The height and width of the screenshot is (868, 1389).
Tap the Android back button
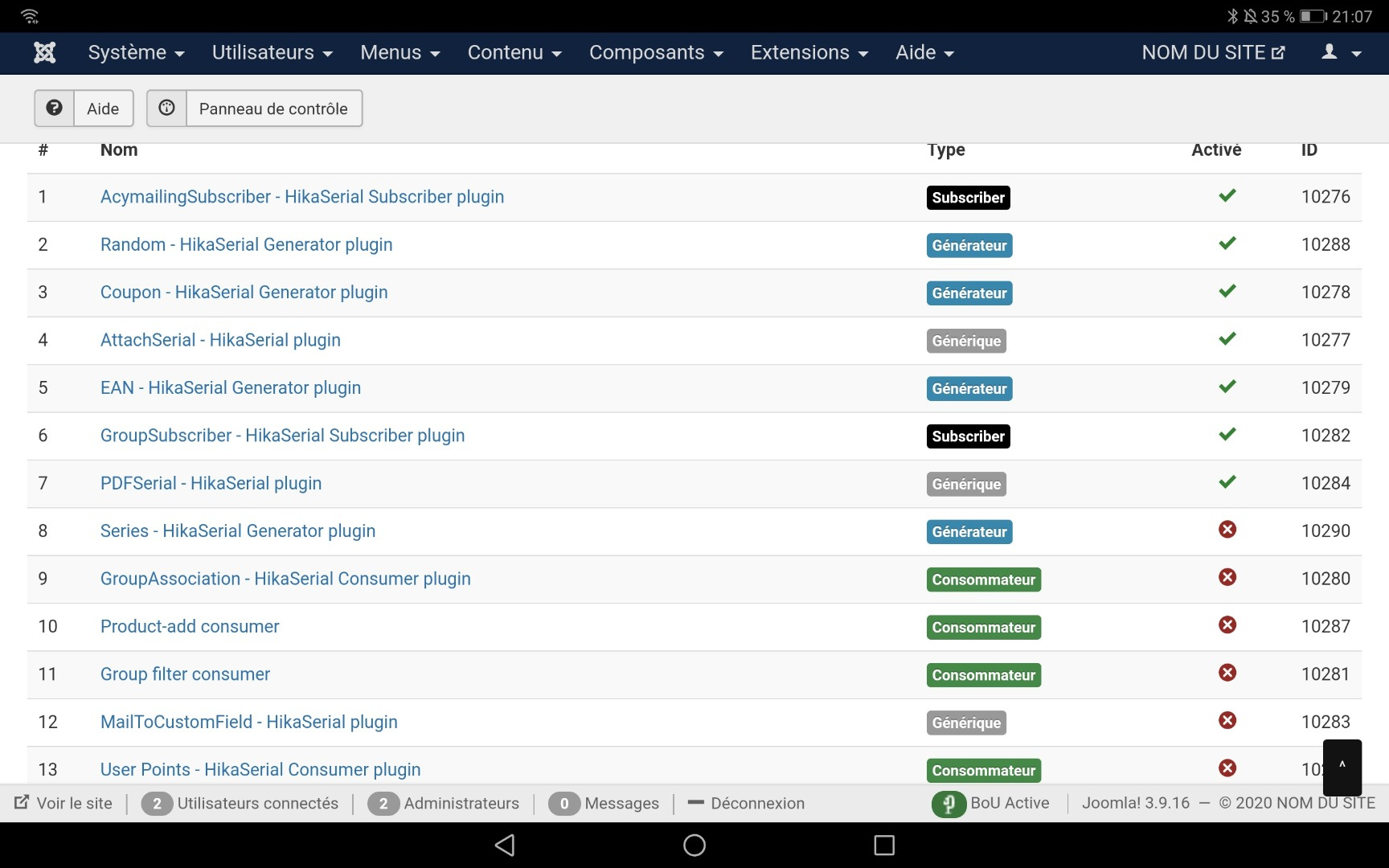coord(505,845)
